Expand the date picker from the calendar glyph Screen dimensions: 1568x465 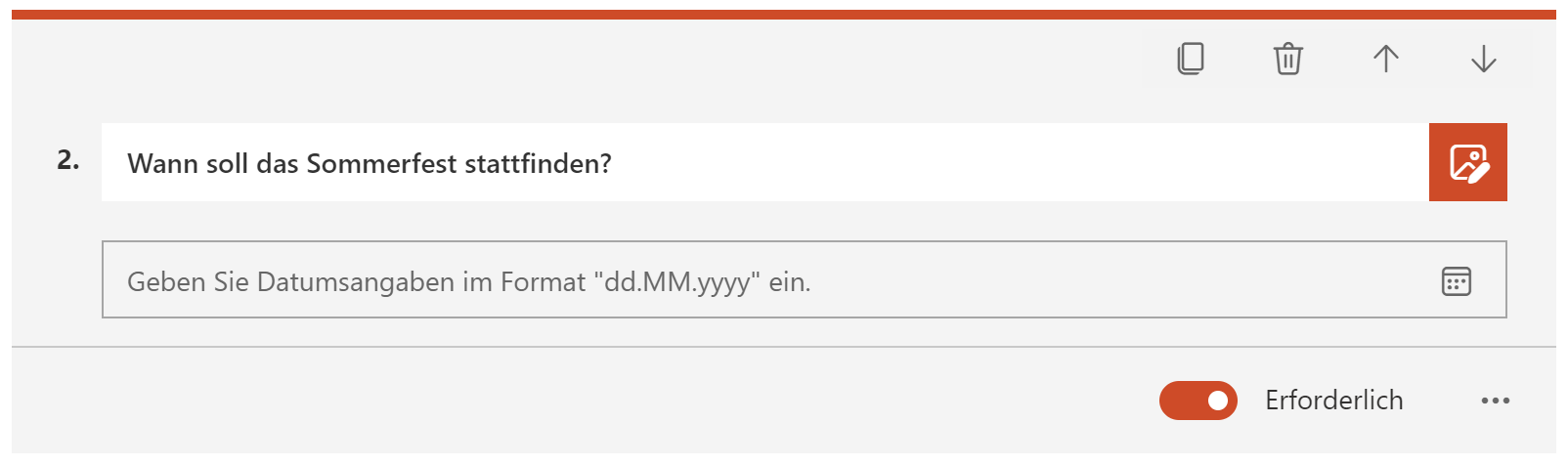[x=1457, y=281]
